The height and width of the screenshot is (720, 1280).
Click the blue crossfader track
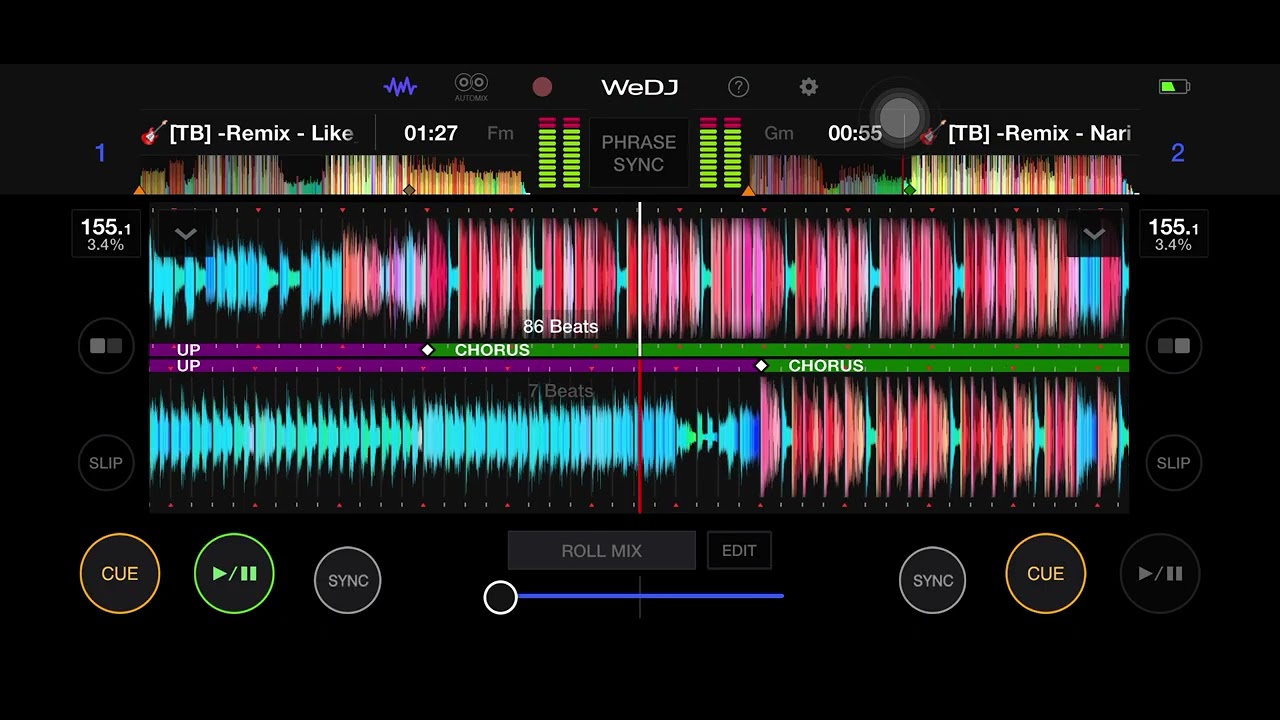point(650,596)
